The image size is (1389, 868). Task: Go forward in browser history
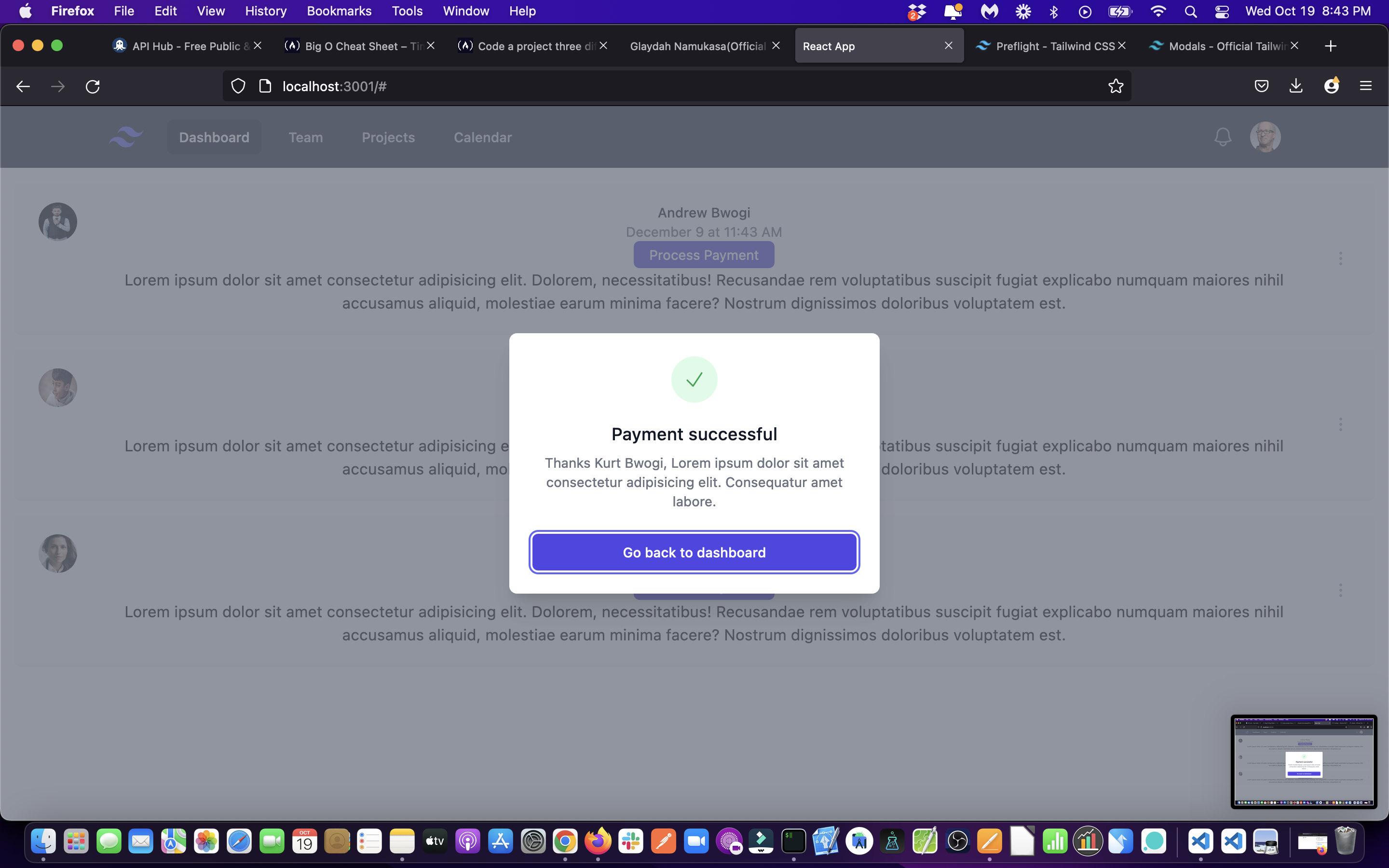coord(57,86)
